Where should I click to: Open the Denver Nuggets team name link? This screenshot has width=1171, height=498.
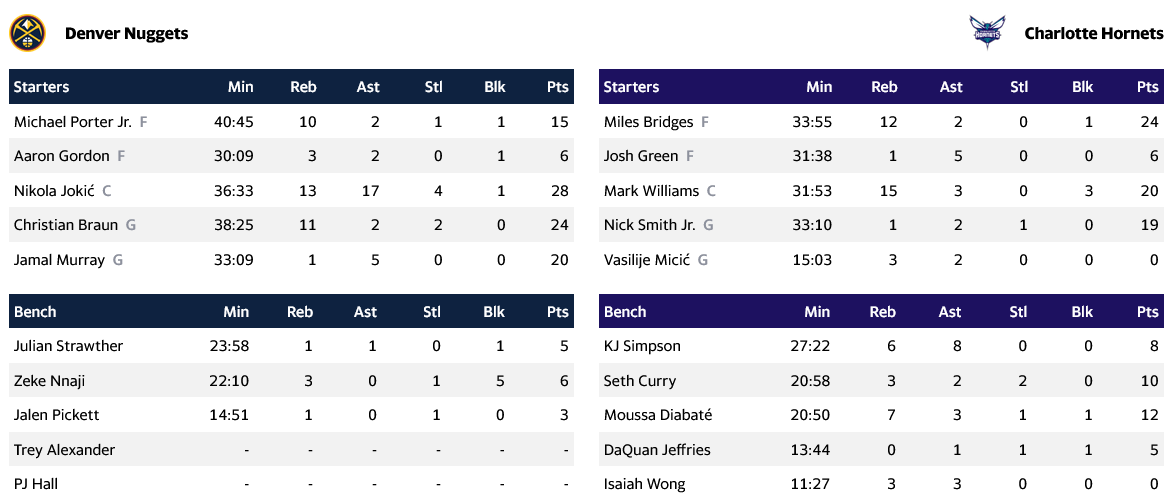point(126,33)
